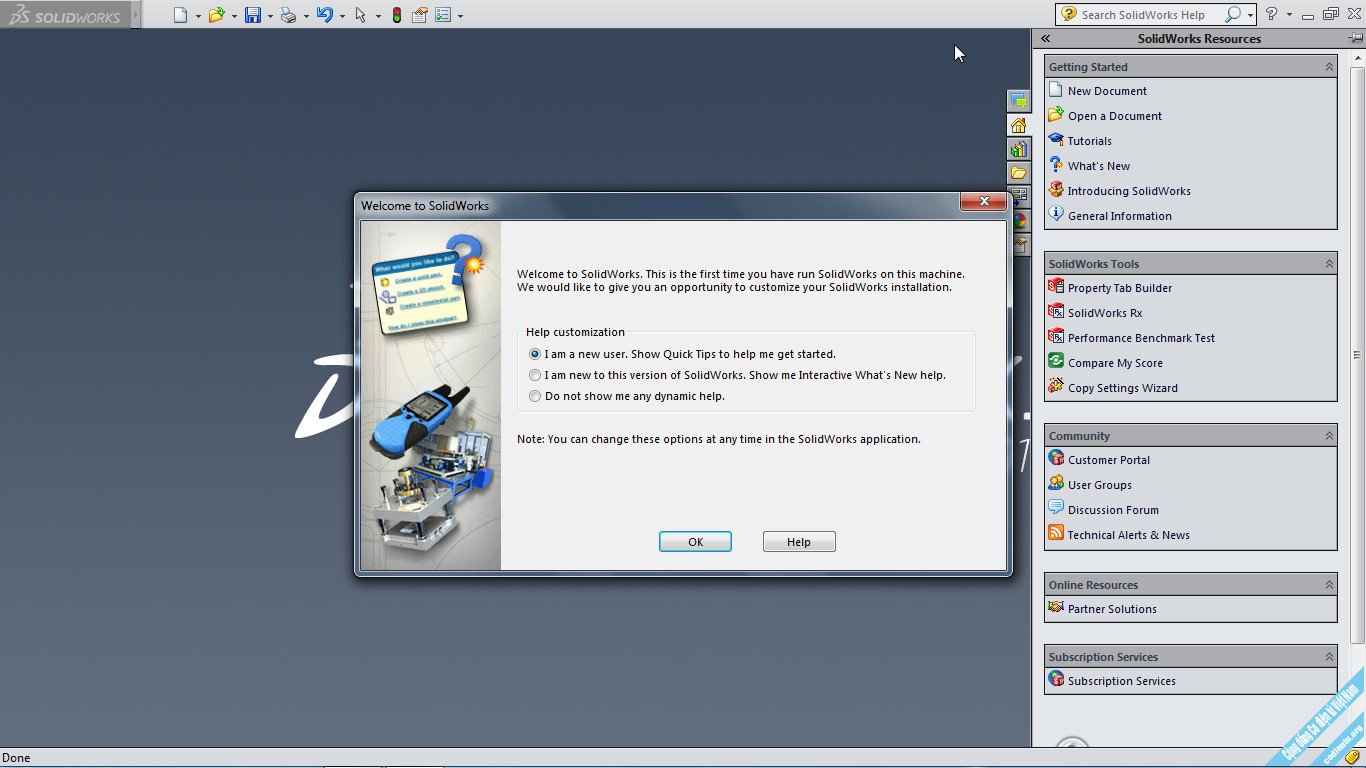Click the Technical Alerts RSS icon
The height and width of the screenshot is (768, 1366).
click(1056, 534)
